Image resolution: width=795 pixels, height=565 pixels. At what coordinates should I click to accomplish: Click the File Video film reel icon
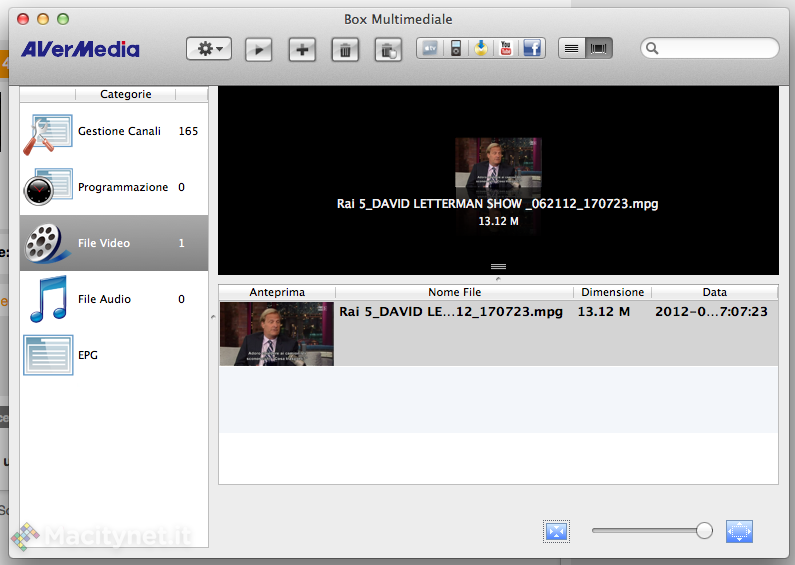click(46, 244)
